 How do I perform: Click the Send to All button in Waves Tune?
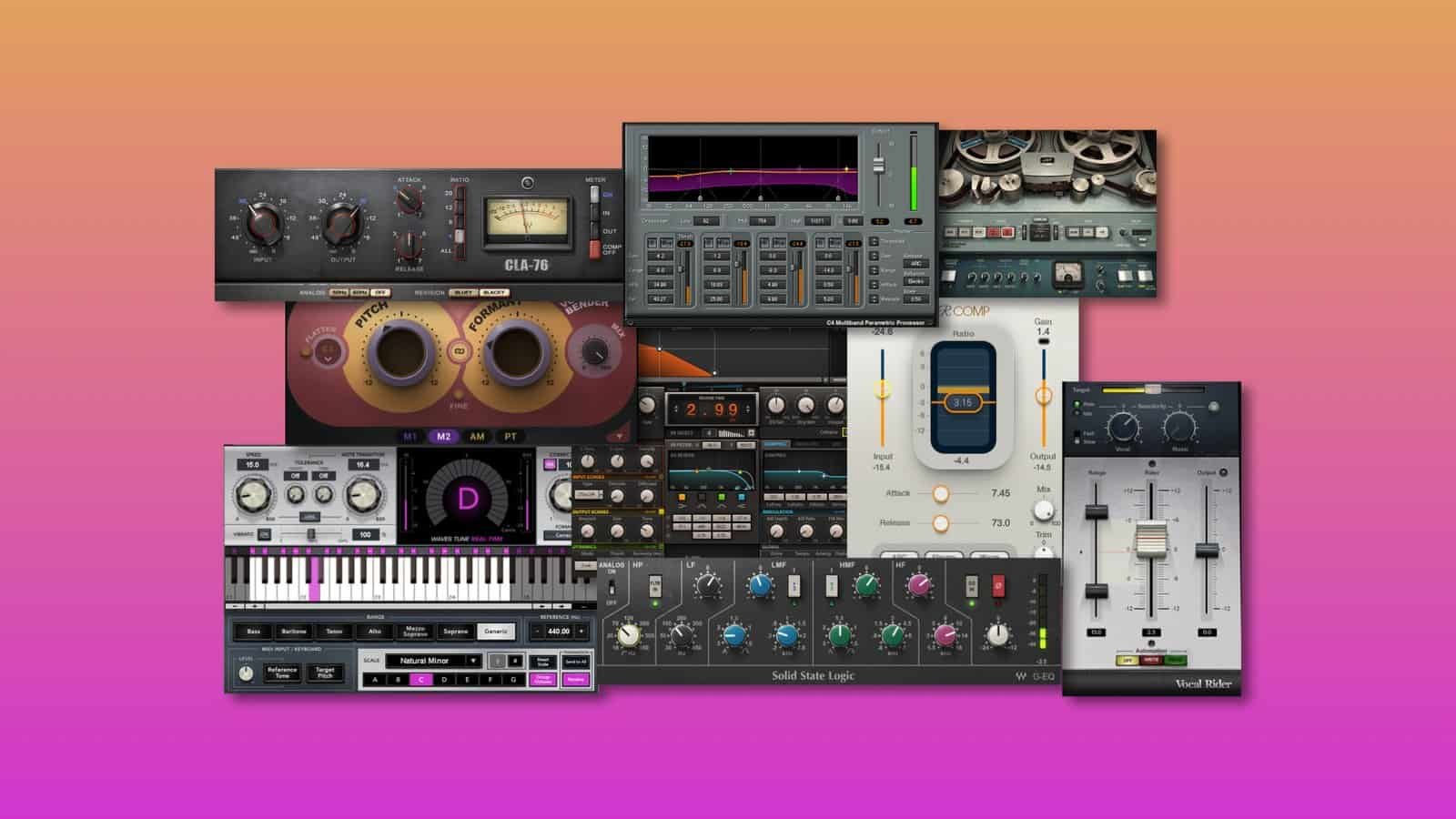[575, 662]
